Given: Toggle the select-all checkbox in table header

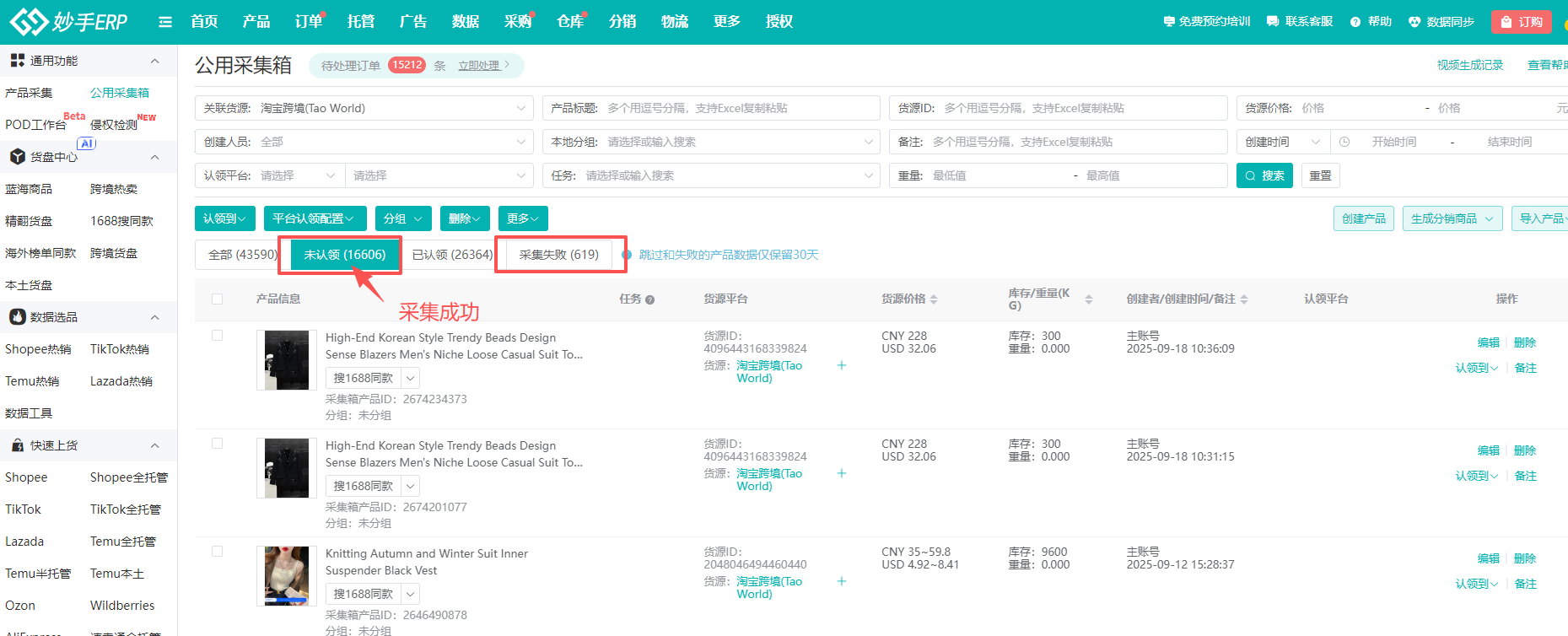Looking at the screenshot, I should click(x=218, y=299).
